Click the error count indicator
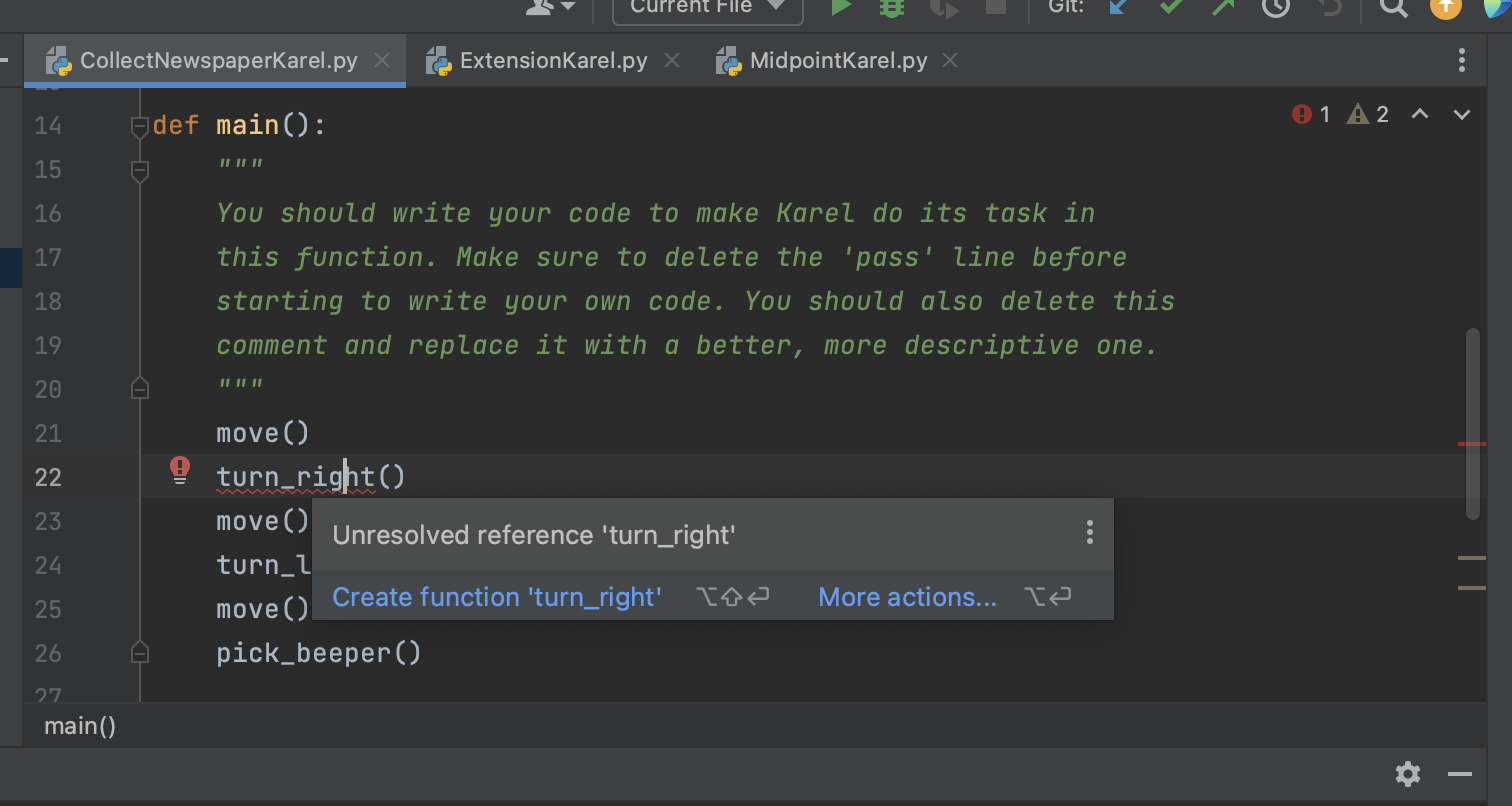The width and height of the screenshot is (1512, 806). point(1311,114)
